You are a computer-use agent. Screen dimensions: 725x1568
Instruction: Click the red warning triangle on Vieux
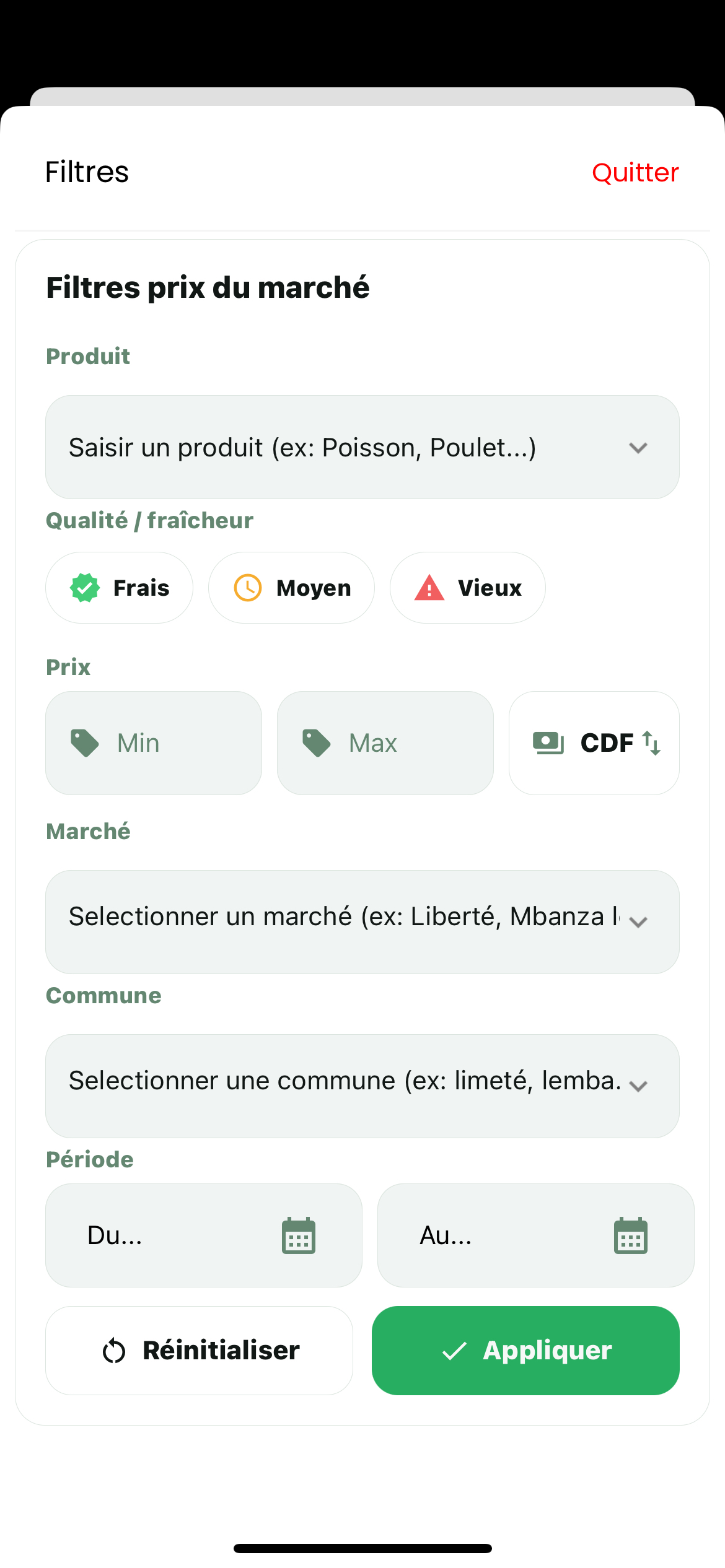click(429, 588)
